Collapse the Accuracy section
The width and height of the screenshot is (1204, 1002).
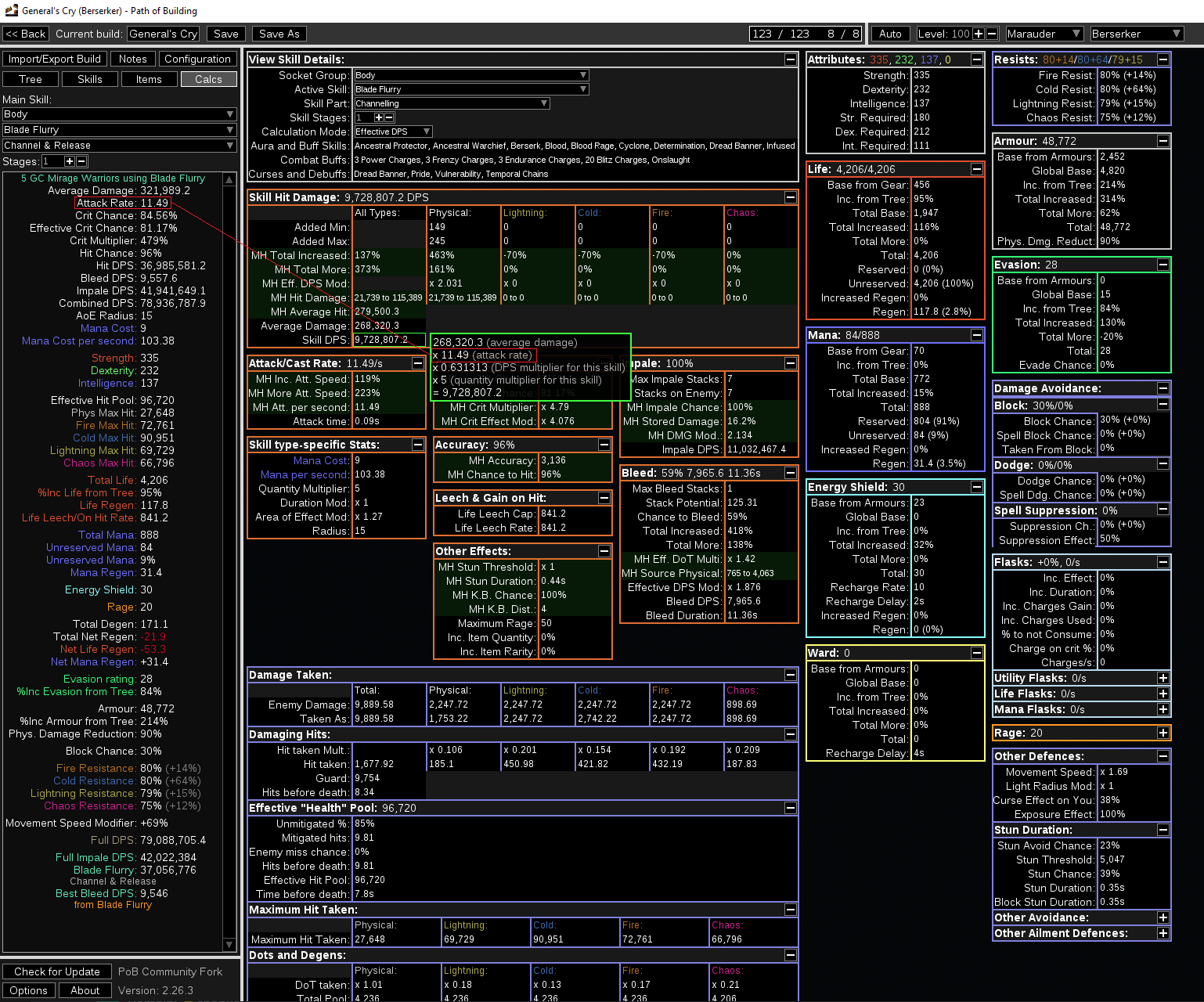(604, 445)
